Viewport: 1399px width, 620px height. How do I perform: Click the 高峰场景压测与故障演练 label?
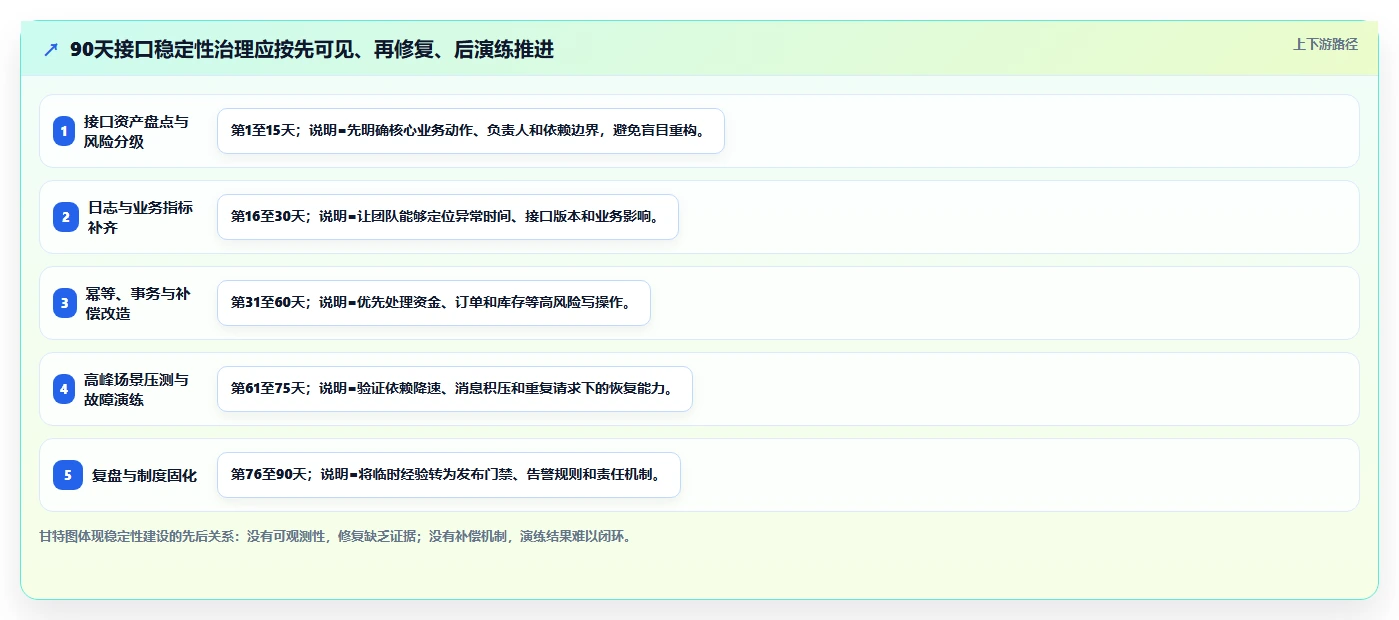coord(136,389)
